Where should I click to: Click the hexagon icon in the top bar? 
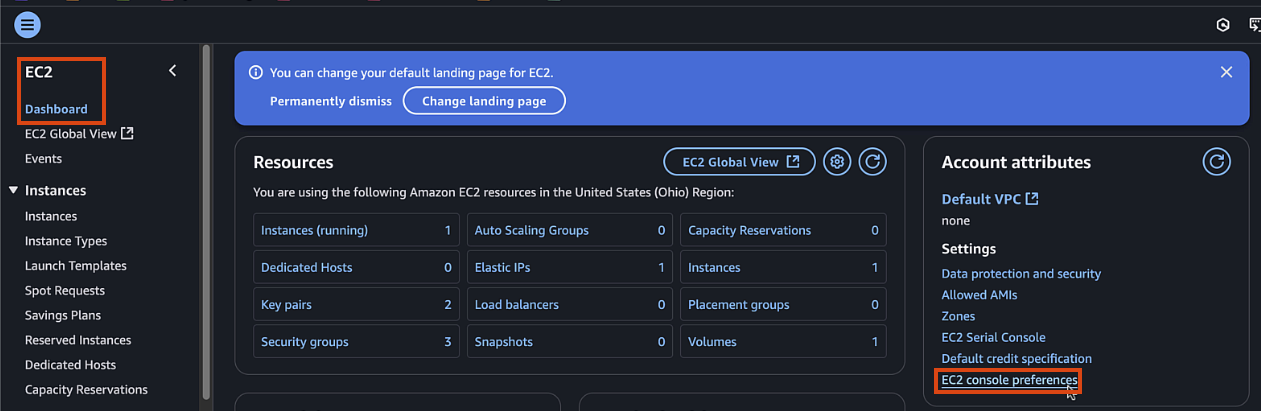point(1222,25)
